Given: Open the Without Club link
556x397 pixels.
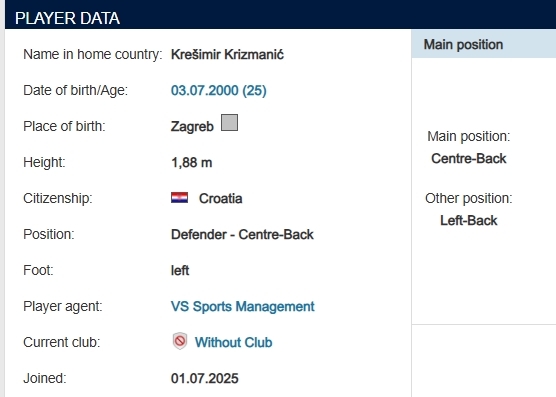Looking at the screenshot, I should (233, 342).
